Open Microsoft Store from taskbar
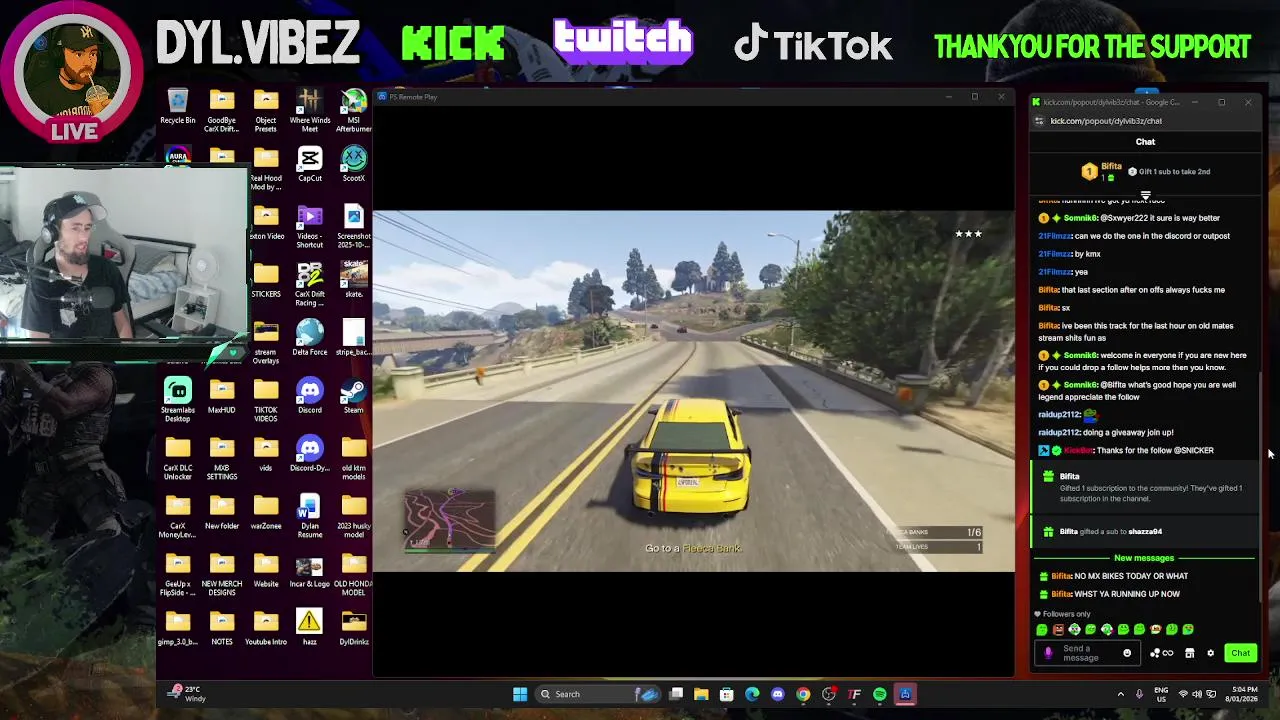The image size is (1280, 720). click(x=727, y=694)
